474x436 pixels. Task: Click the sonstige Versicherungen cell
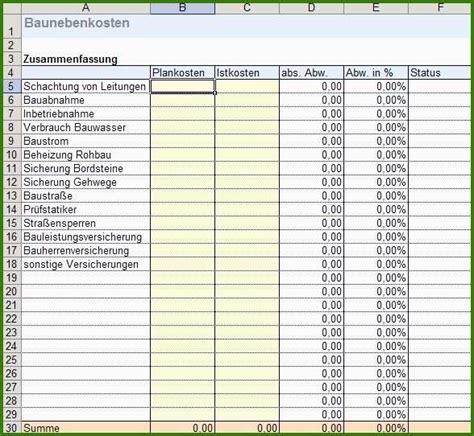pos(86,264)
